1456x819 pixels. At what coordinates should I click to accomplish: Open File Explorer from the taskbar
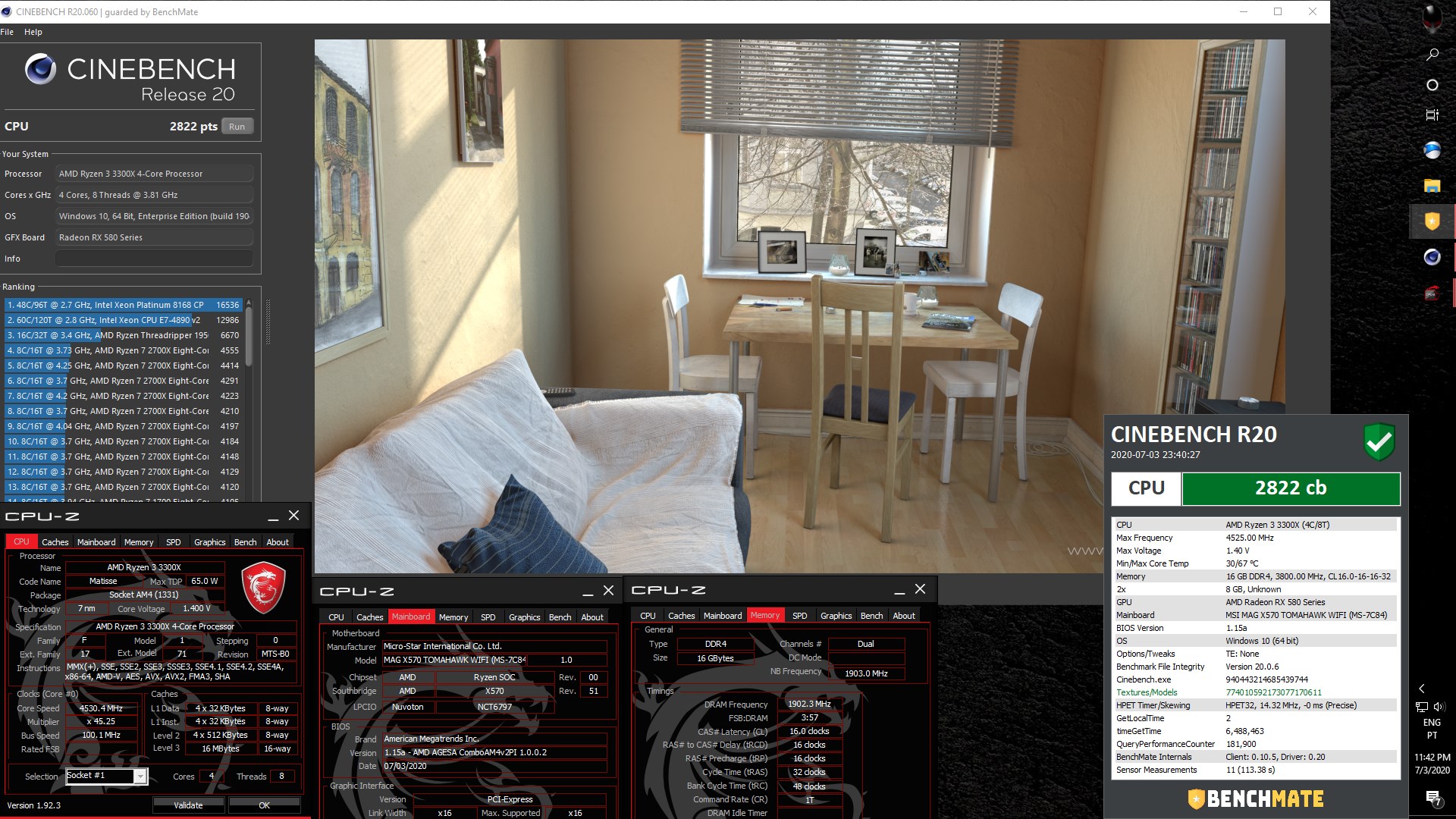pyautogui.click(x=1432, y=186)
